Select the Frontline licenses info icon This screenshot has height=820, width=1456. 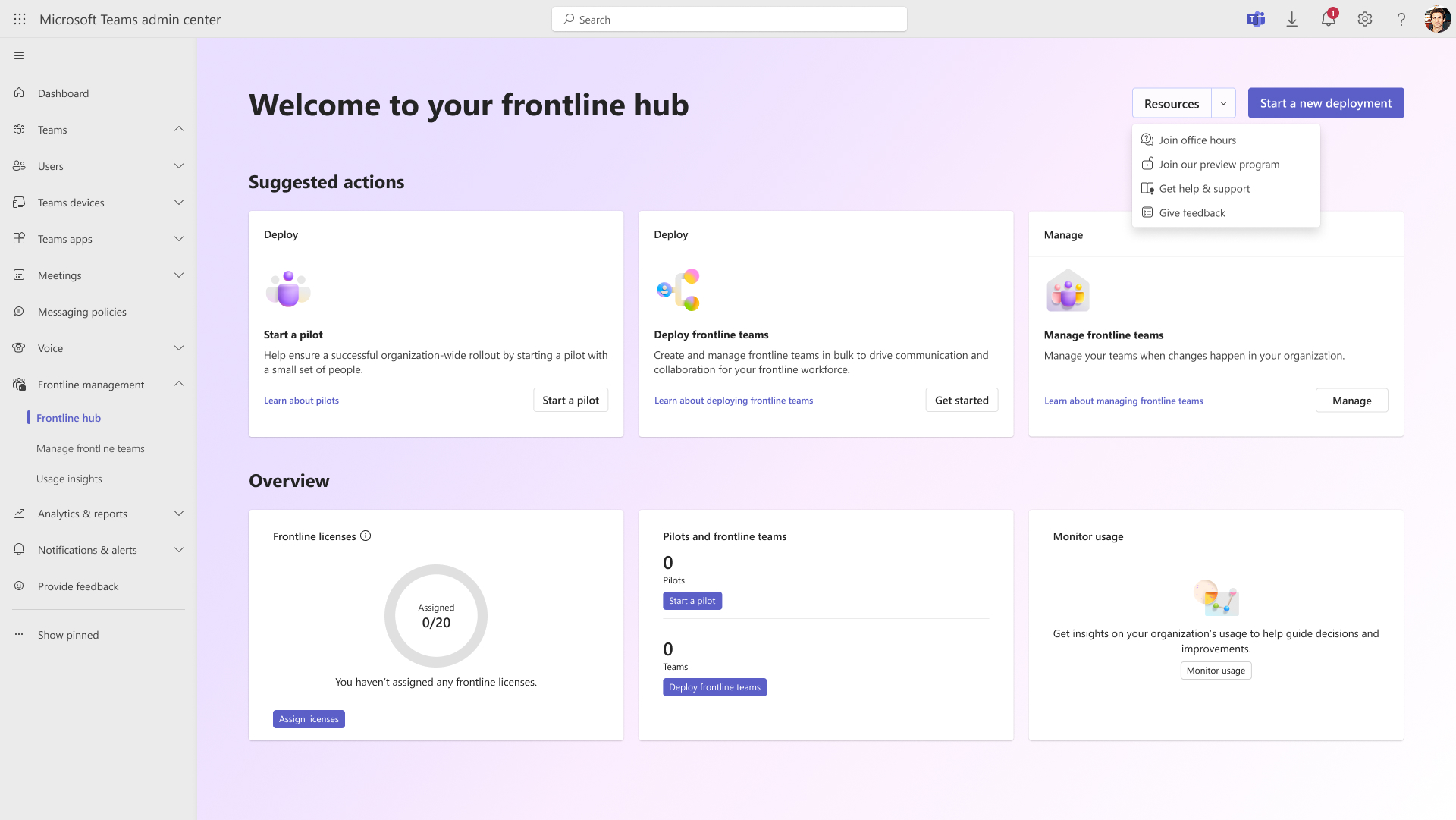[366, 536]
